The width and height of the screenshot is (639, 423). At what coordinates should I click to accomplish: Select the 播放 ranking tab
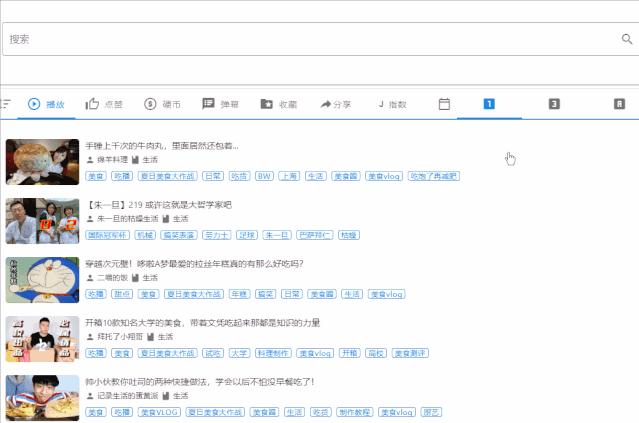point(46,104)
